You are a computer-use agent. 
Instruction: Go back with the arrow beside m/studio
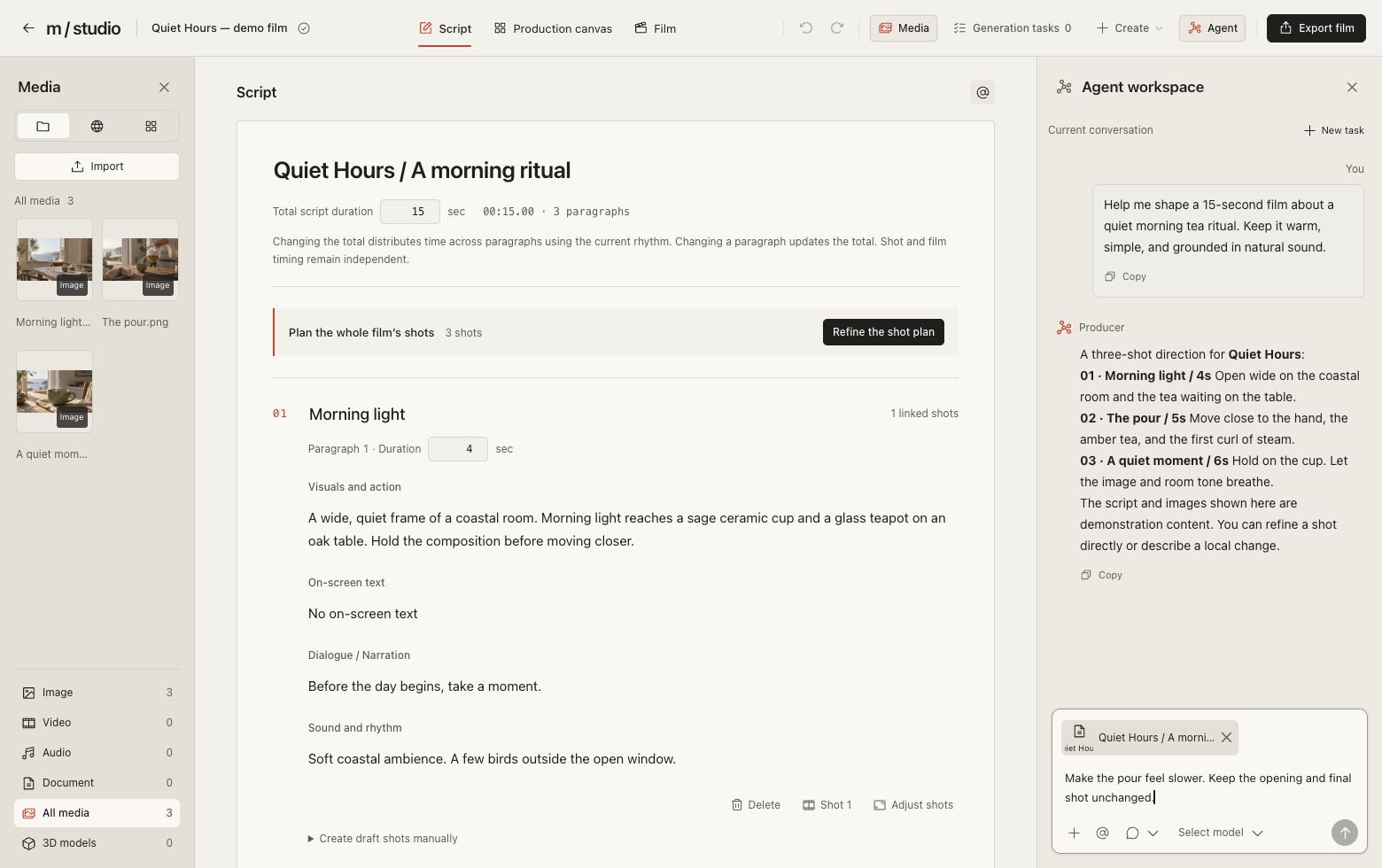(x=28, y=28)
